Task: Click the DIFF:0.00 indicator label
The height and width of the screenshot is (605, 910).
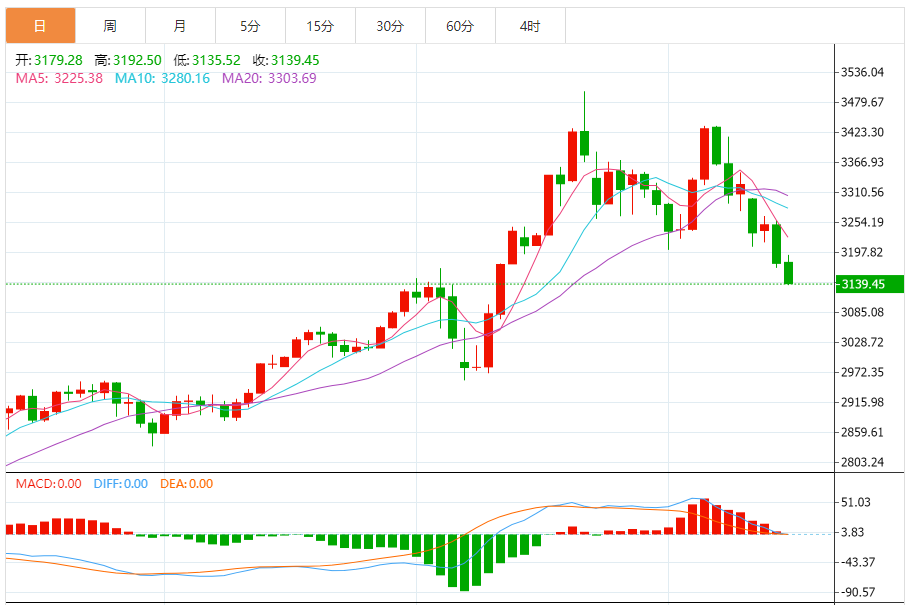Action: 121,484
